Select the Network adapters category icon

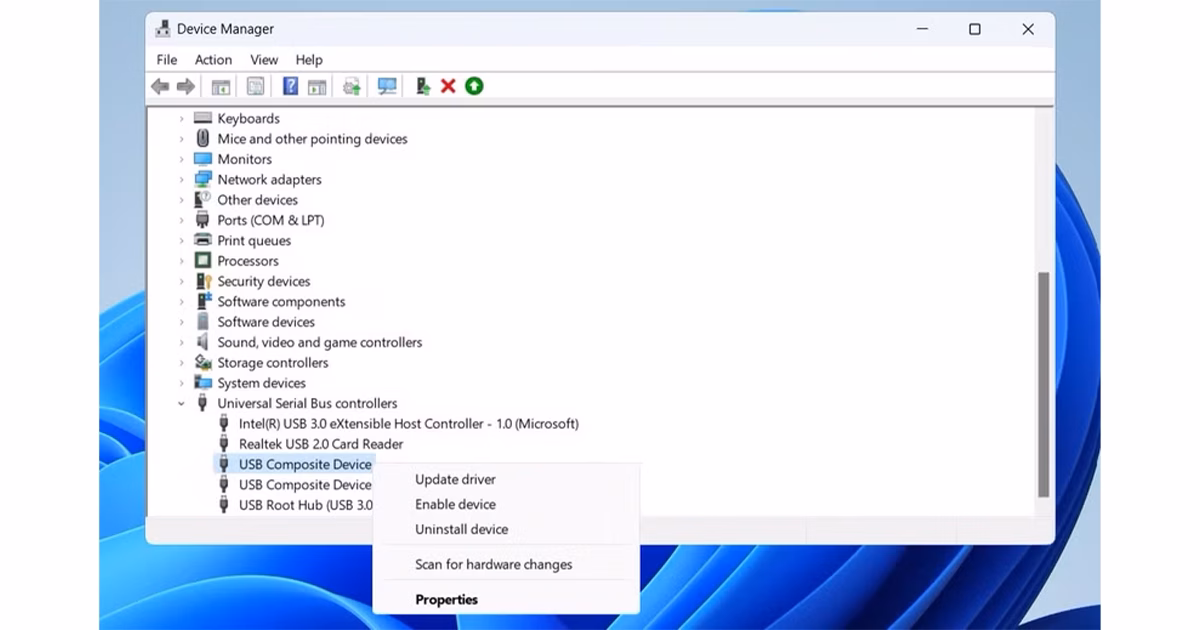[x=203, y=180]
